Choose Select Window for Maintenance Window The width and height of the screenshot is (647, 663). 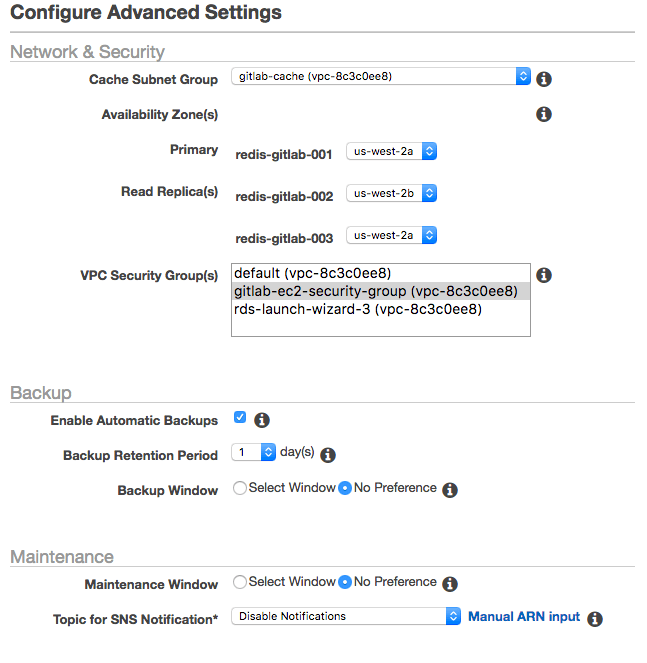pyautogui.click(x=240, y=582)
